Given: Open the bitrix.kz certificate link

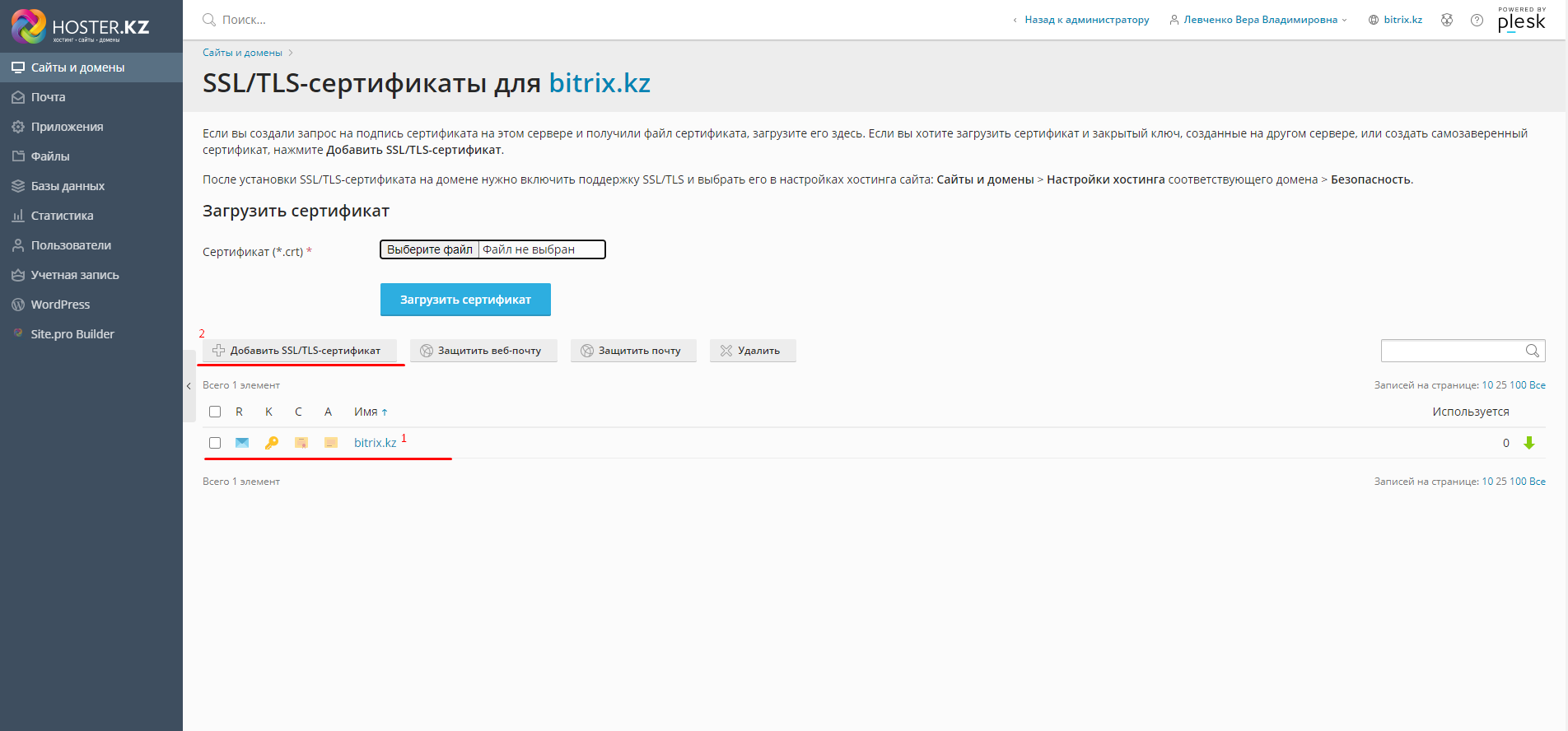Looking at the screenshot, I should [x=376, y=443].
